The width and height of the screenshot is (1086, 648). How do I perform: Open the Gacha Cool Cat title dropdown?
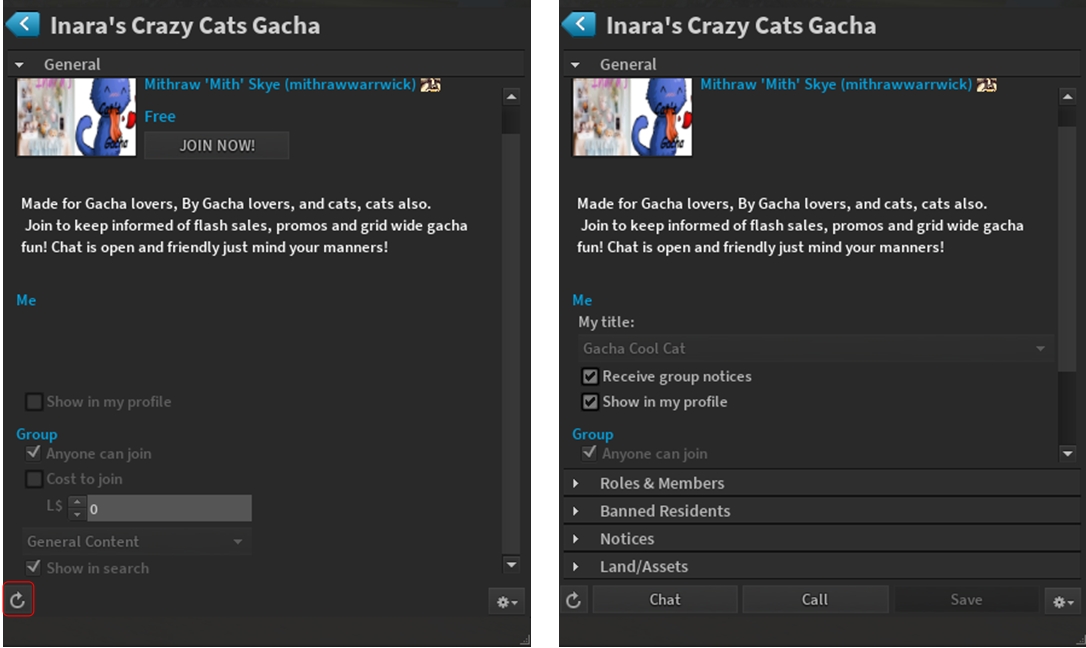pyautogui.click(x=816, y=349)
